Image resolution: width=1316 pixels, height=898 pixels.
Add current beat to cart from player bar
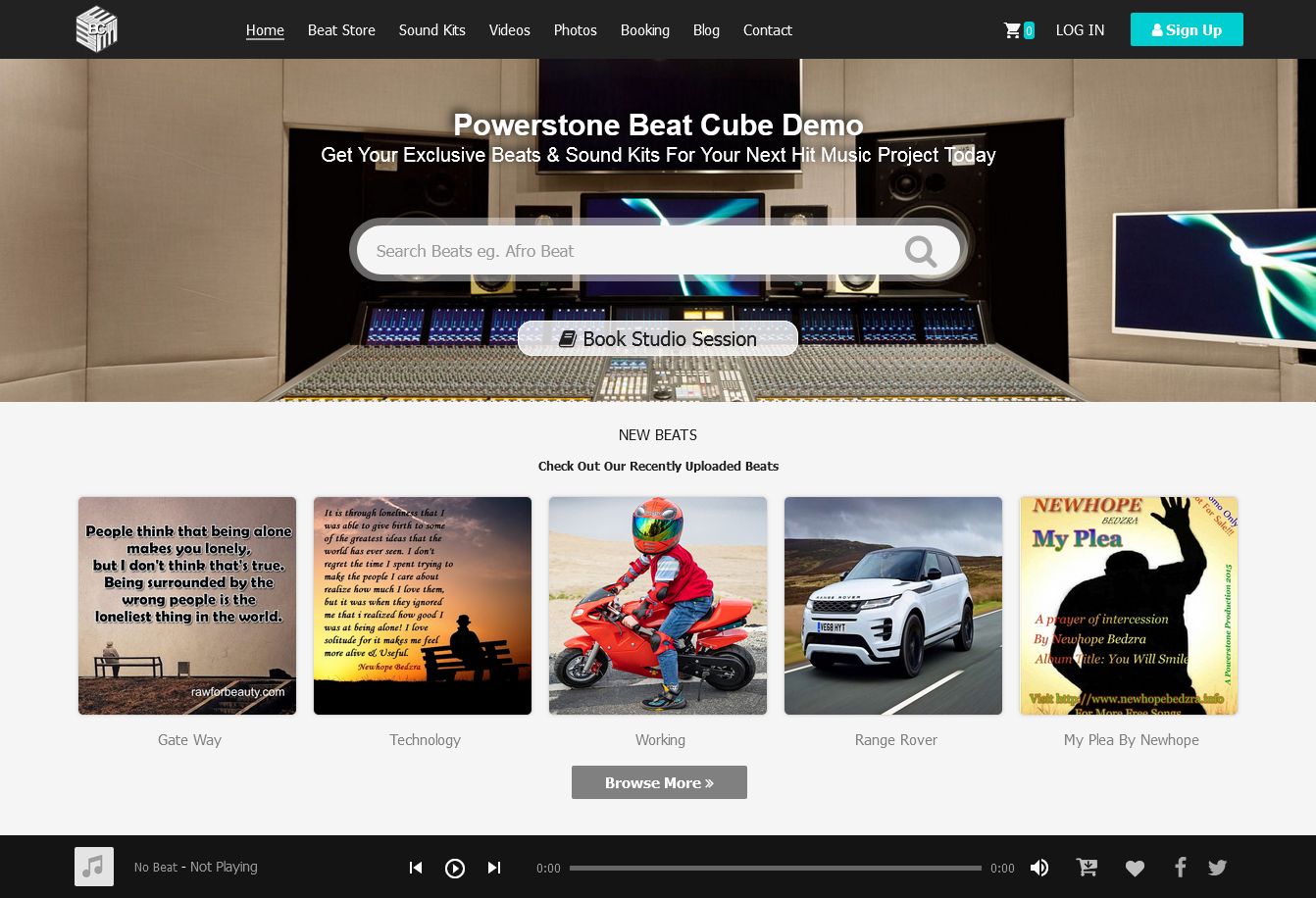click(1087, 868)
